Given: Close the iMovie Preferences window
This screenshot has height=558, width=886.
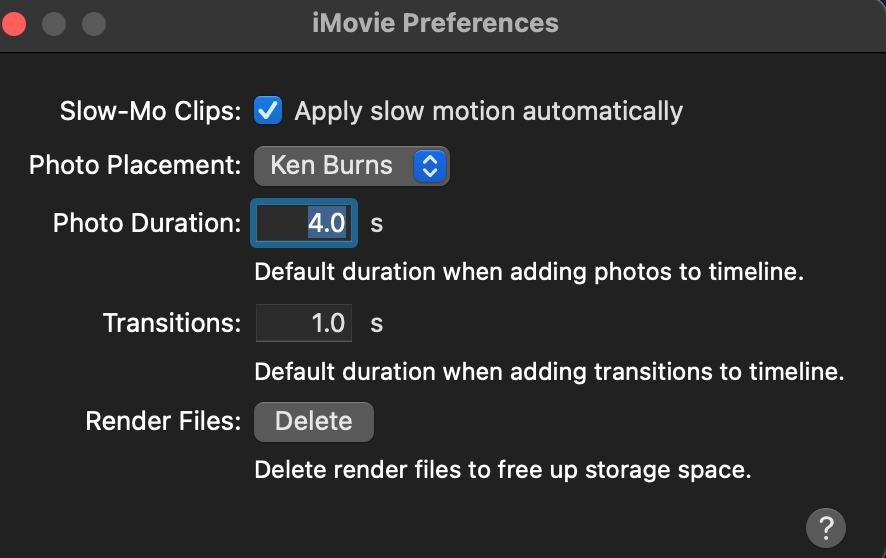Looking at the screenshot, I should coord(14,23).
